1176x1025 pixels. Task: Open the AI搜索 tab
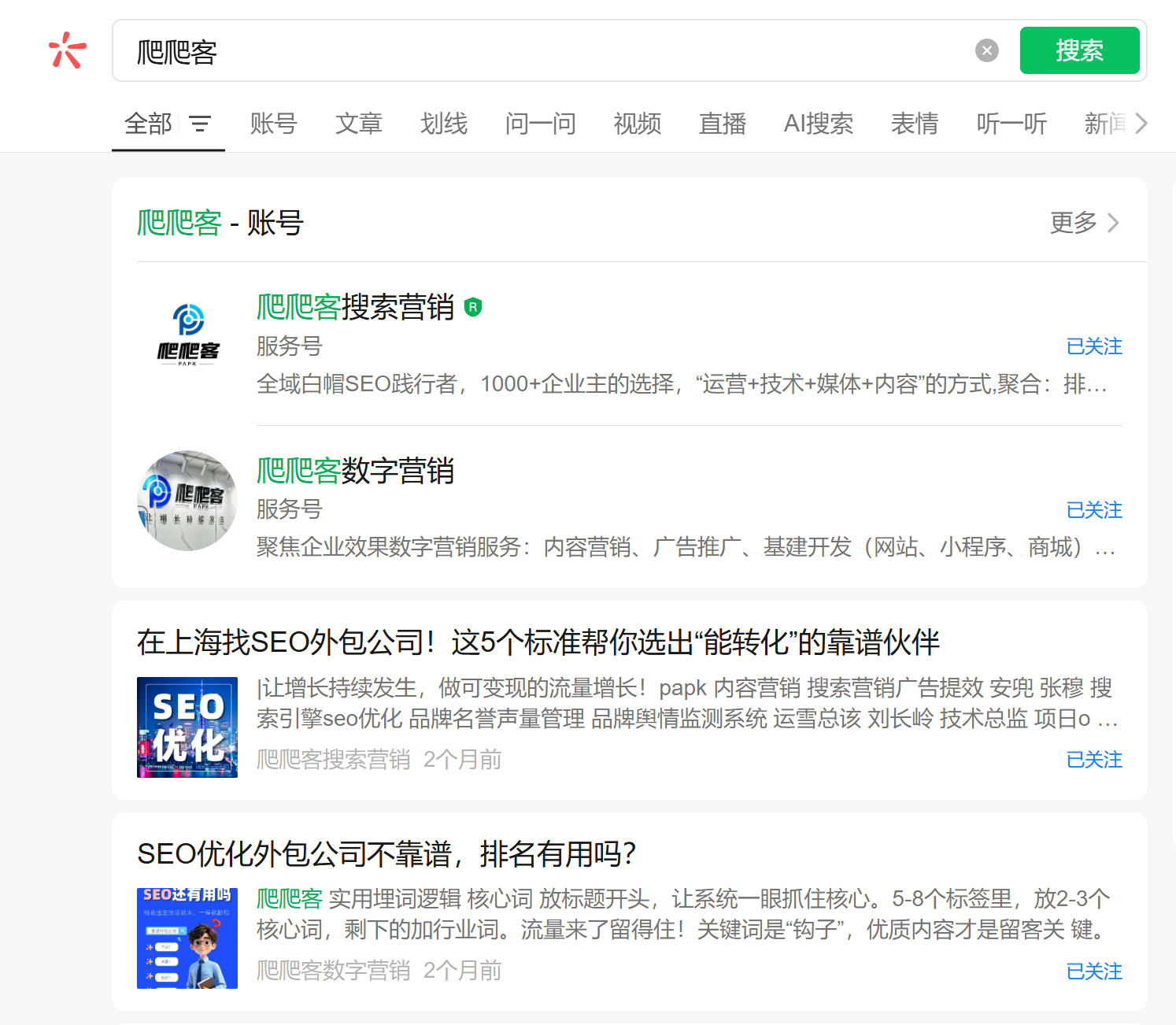point(818,124)
